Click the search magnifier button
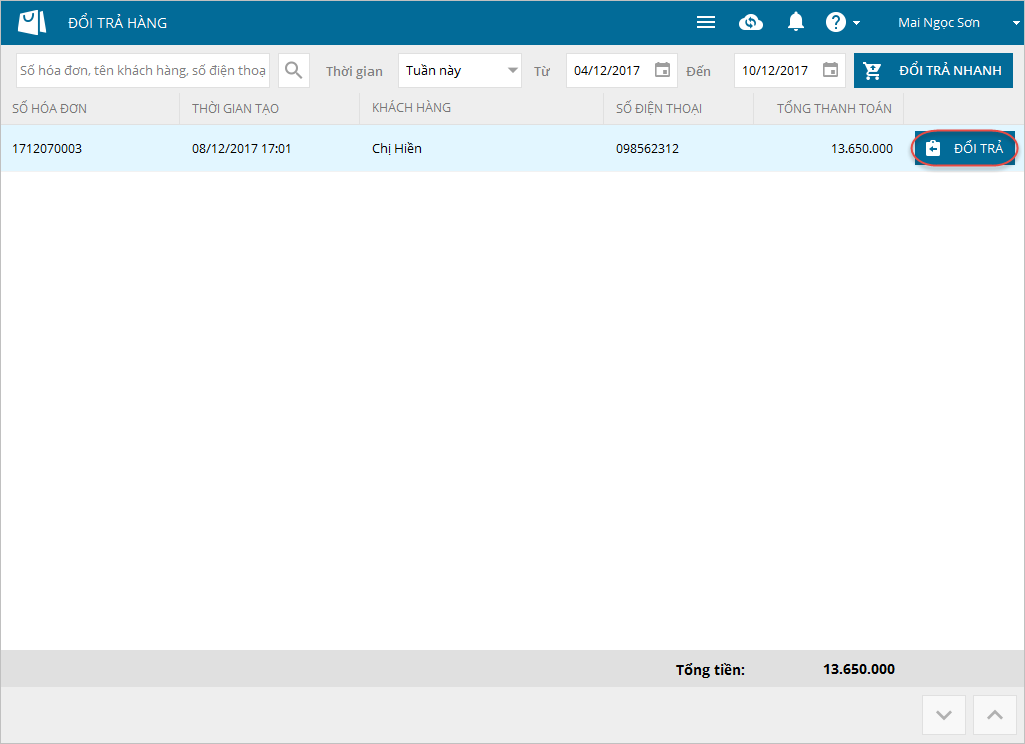Viewport: 1025px width, 744px height. [294, 71]
